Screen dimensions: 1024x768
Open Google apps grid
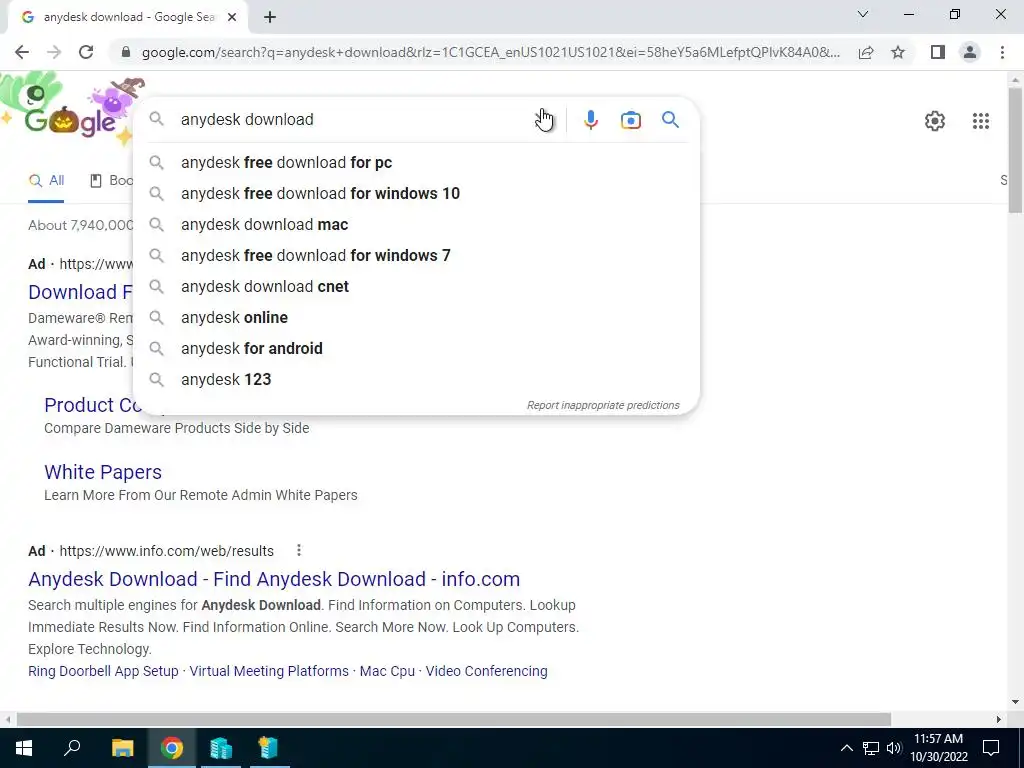[x=980, y=121]
